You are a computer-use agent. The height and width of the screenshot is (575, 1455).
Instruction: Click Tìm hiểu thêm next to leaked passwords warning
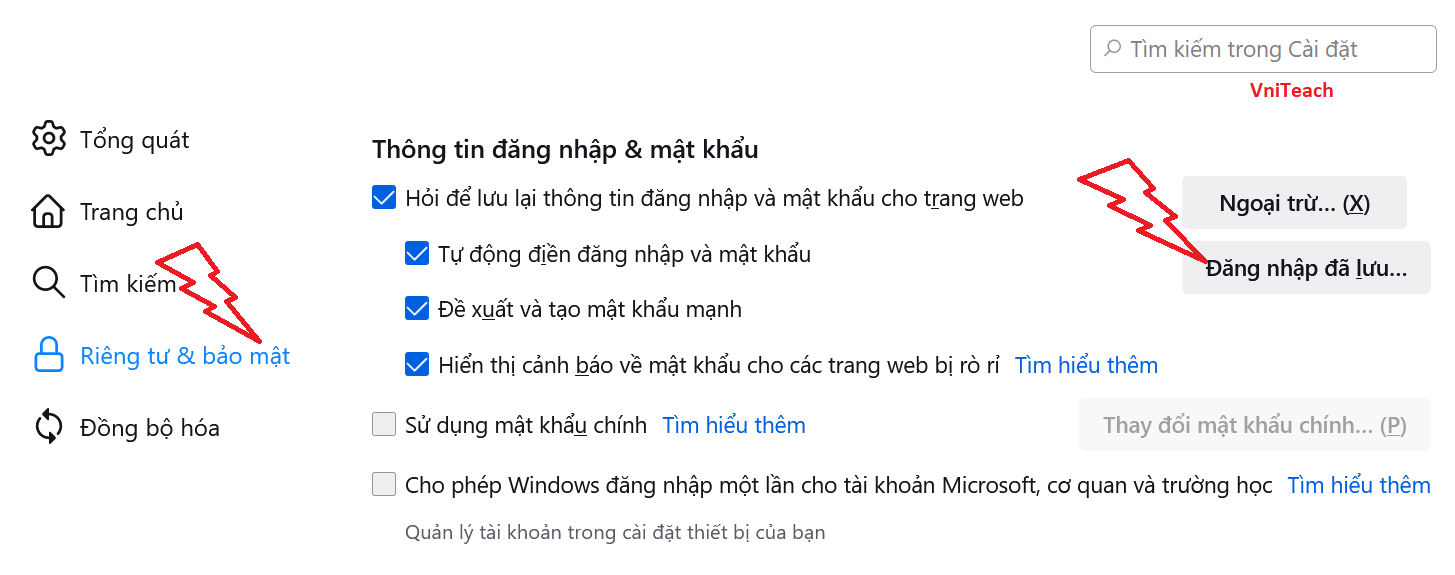click(x=1086, y=365)
